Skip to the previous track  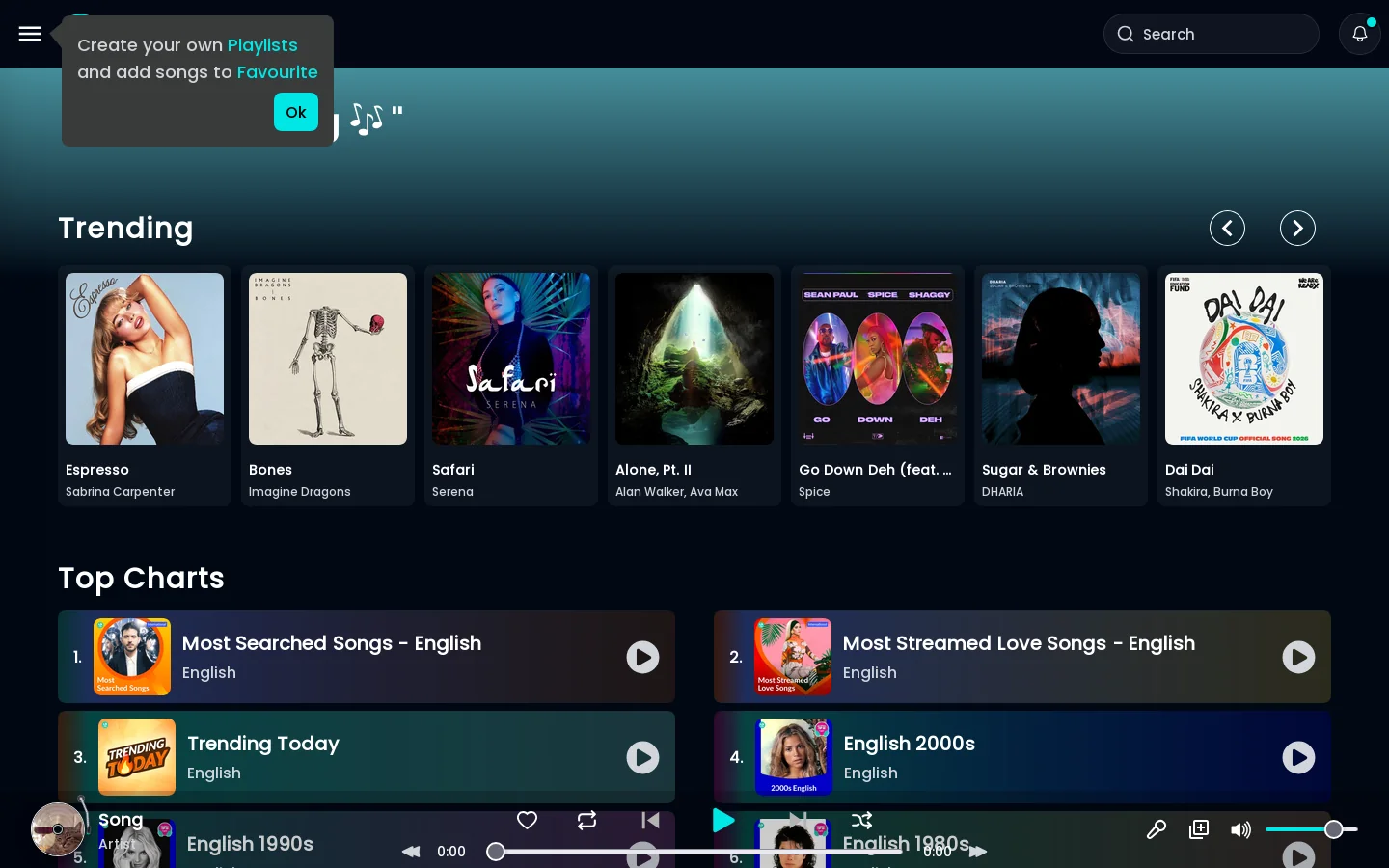click(650, 820)
